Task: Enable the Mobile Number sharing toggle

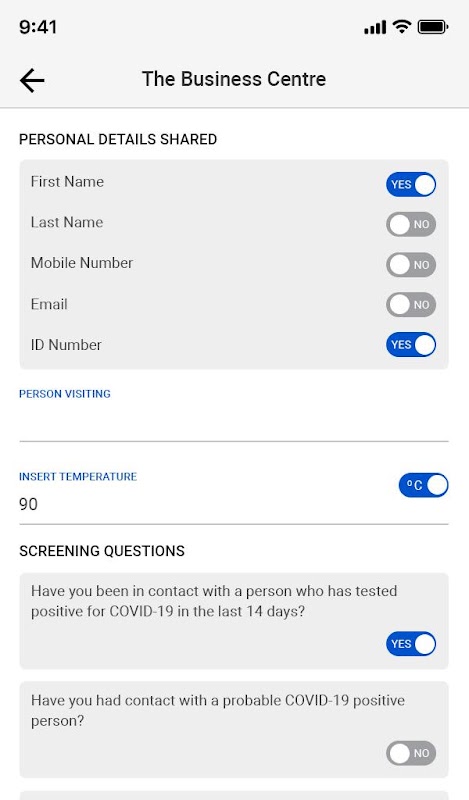Action: [x=411, y=265]
